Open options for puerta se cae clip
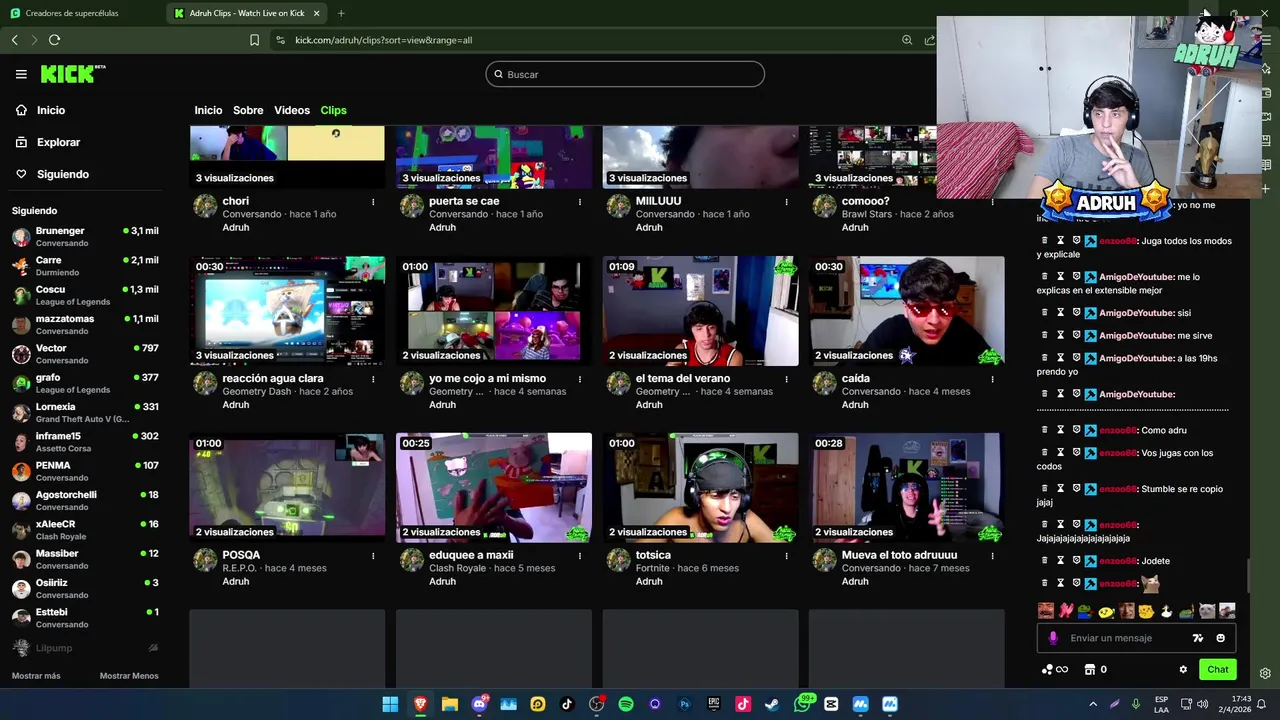Image resolution: width=1280 pixels, height=720 pixels. [580, 202]
